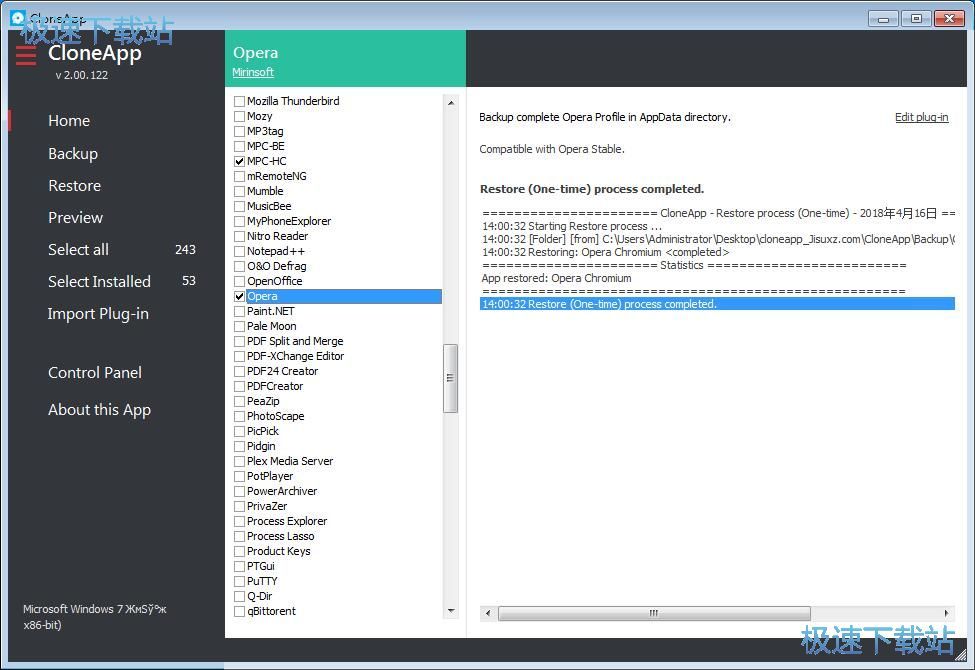This screenshot has width=975, height=670.
Task: Select Pale Moon entry
Action: (x=272, y=326)
